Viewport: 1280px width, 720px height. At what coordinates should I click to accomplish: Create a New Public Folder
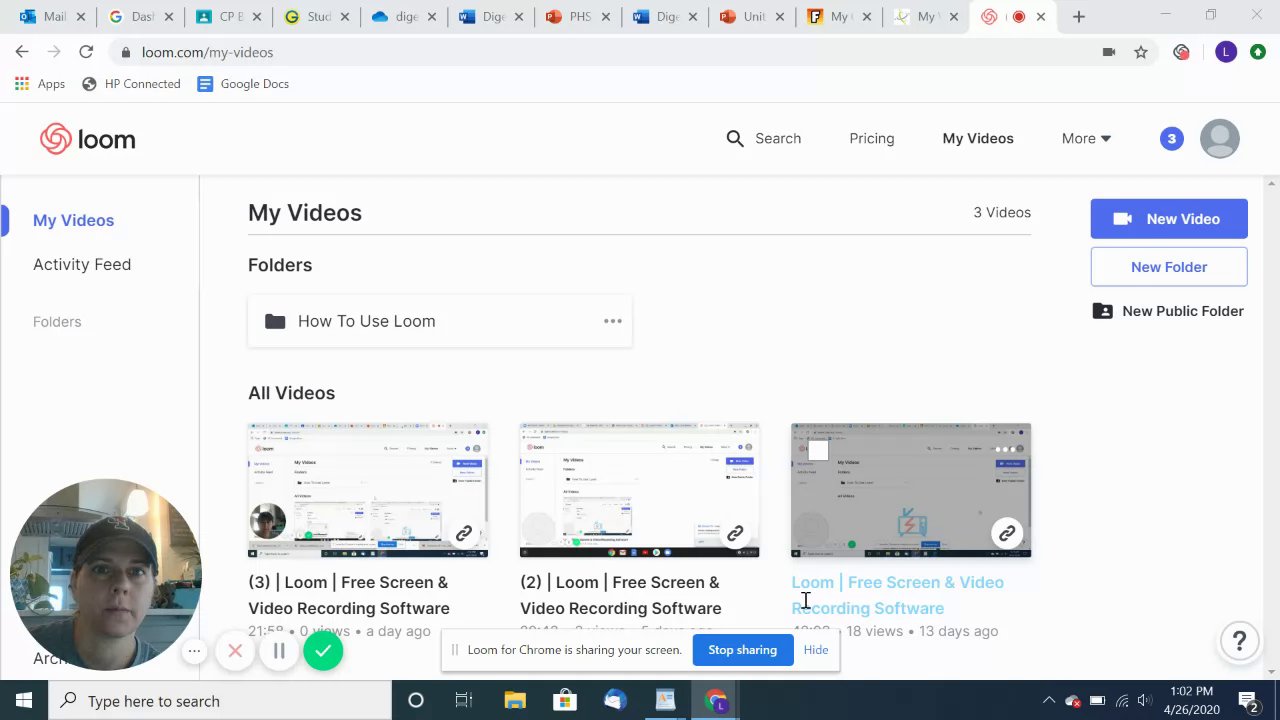pos(1168,311)
